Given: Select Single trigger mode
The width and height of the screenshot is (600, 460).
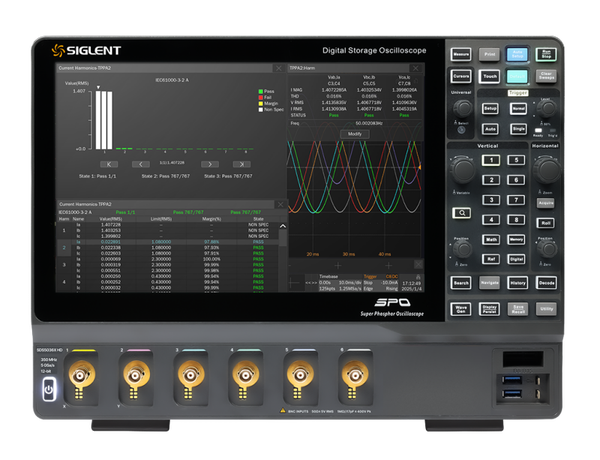Looking at the screenshot, I should (x=518, y=129).
